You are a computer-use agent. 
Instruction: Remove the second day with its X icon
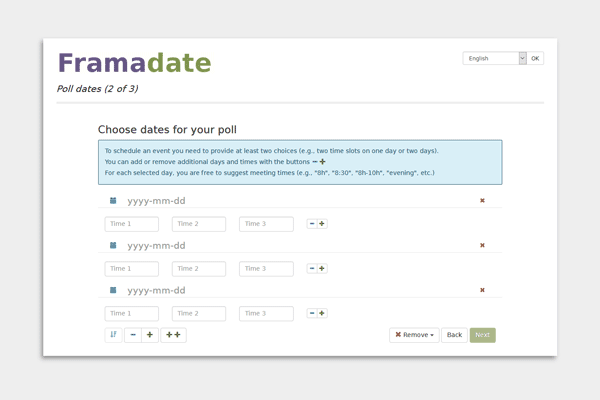coord(482,245)
